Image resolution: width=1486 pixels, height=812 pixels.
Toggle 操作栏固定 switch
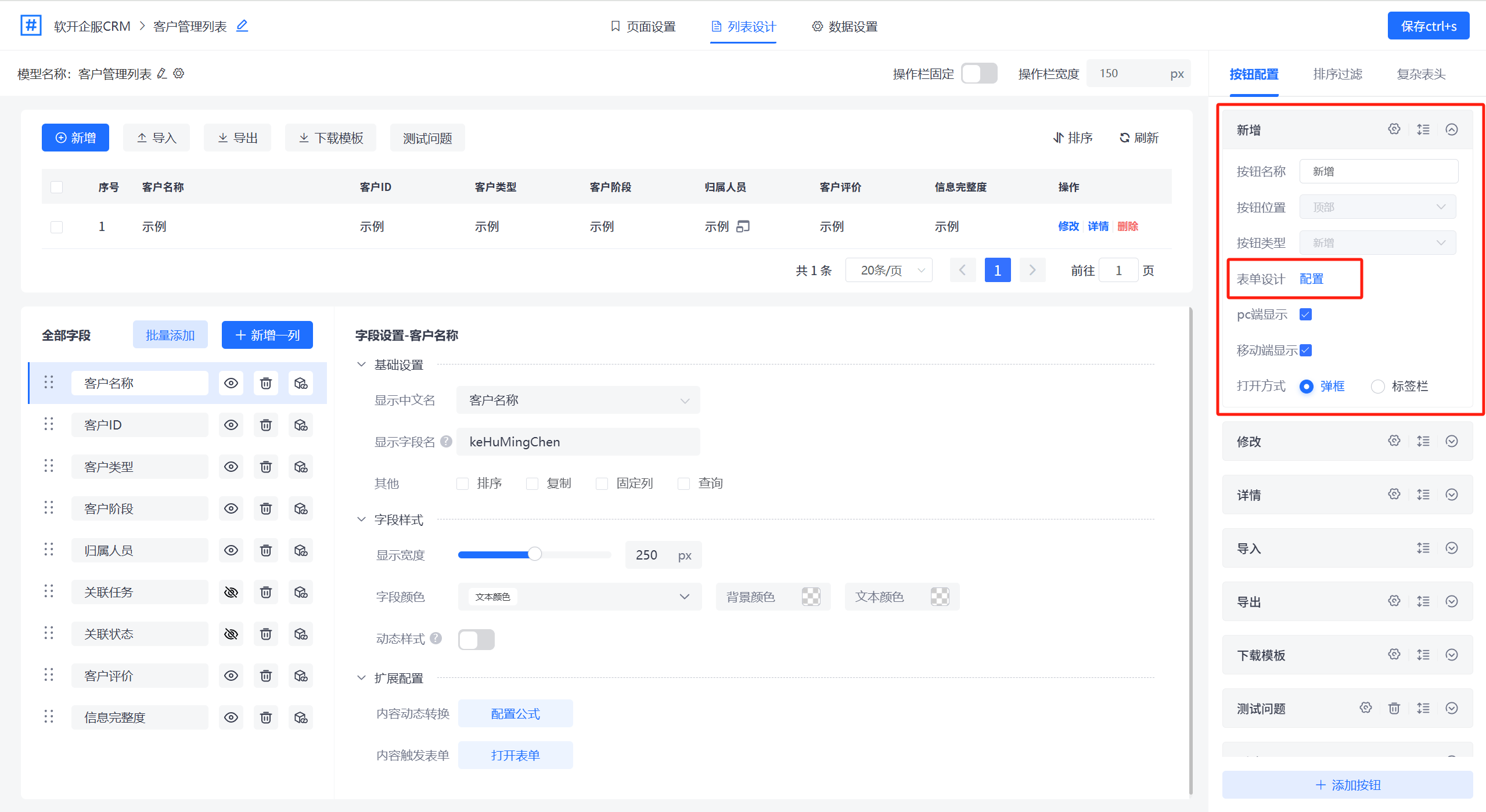click(979, 74)
